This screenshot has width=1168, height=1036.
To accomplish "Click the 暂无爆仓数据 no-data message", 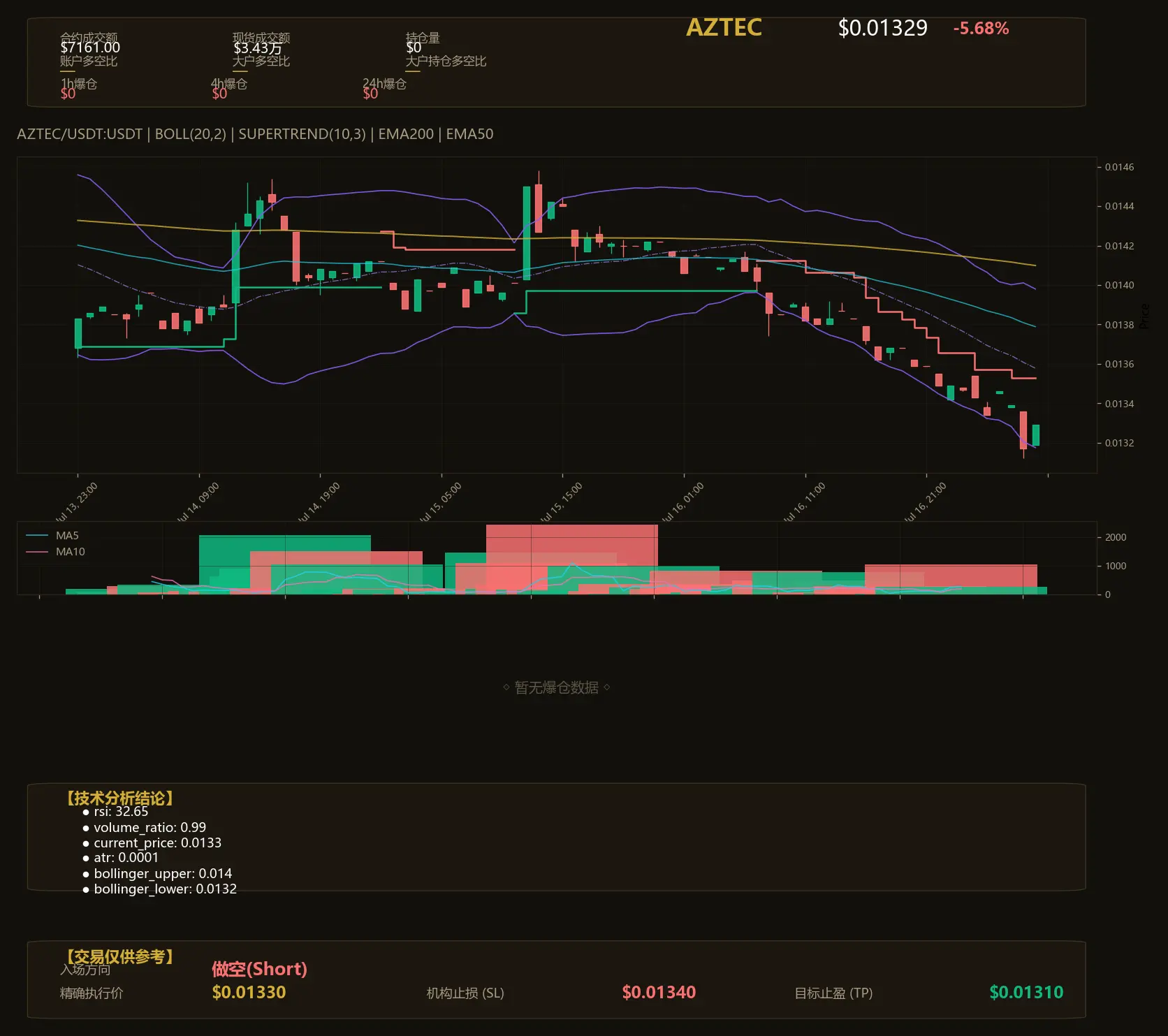I will pyautogui.click(x=557, y=687).
